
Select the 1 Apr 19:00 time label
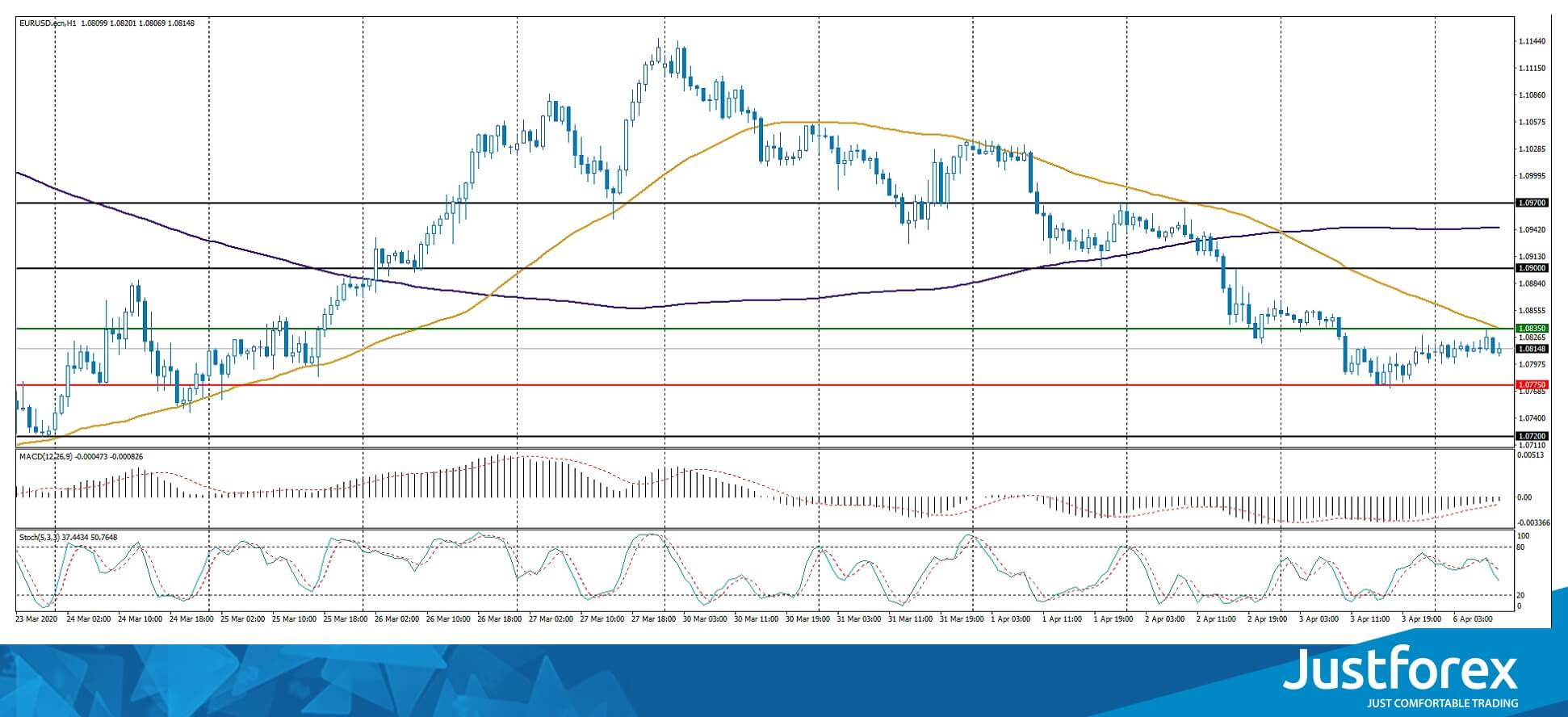pyautogui.click(x=1114, y=619)
